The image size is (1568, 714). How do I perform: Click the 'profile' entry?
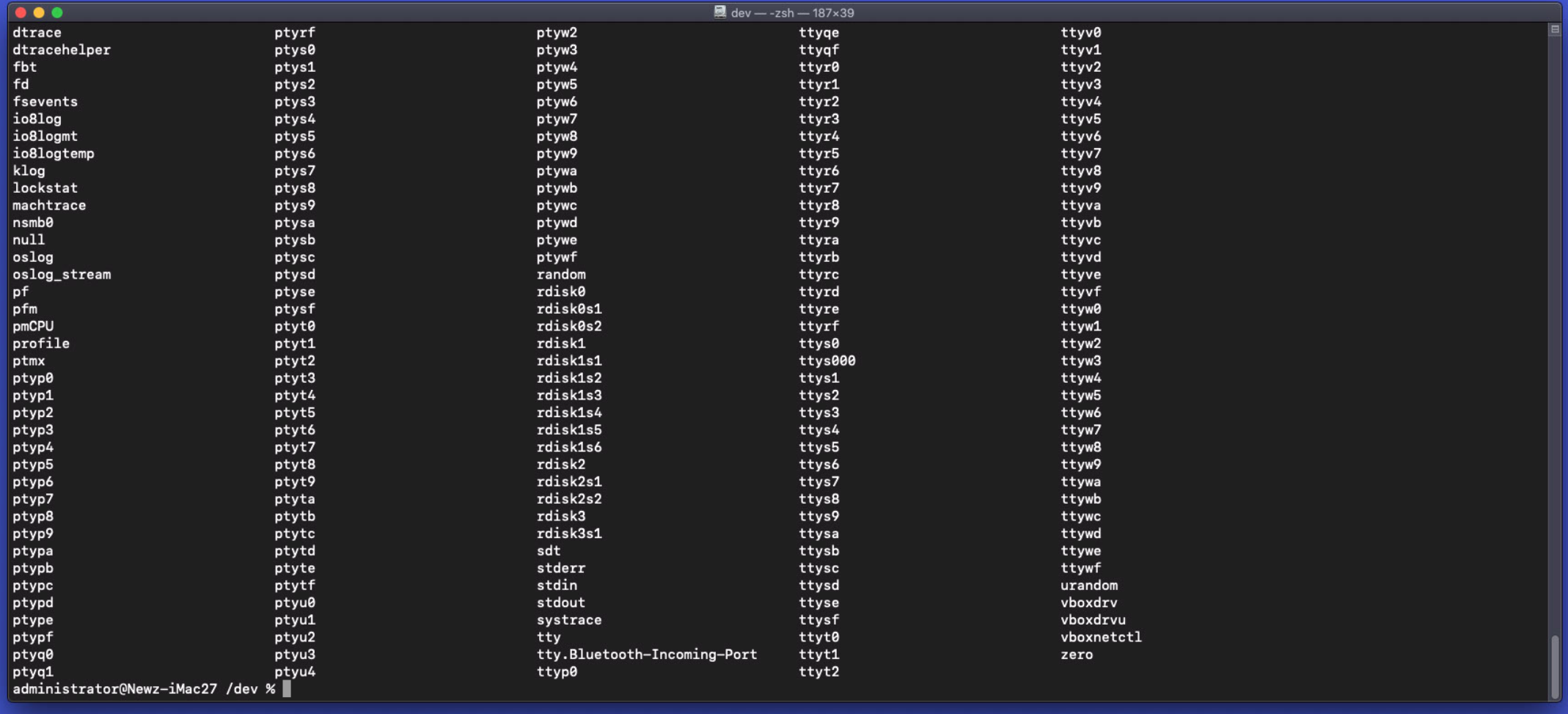pos(41,343)
